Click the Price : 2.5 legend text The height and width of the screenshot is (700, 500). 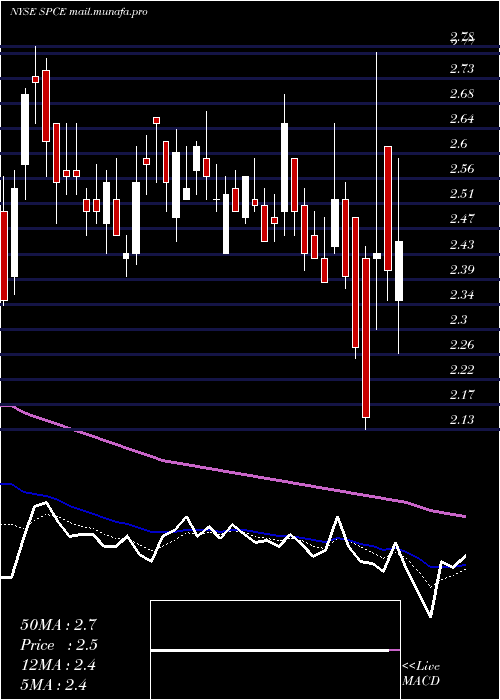click(x=58, y=645)
